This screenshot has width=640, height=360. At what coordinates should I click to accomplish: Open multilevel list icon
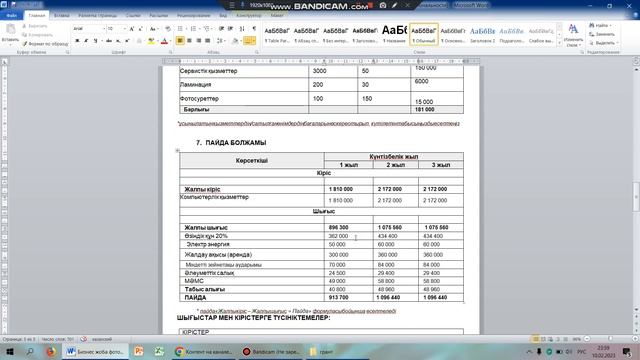[x=207, y=29]
